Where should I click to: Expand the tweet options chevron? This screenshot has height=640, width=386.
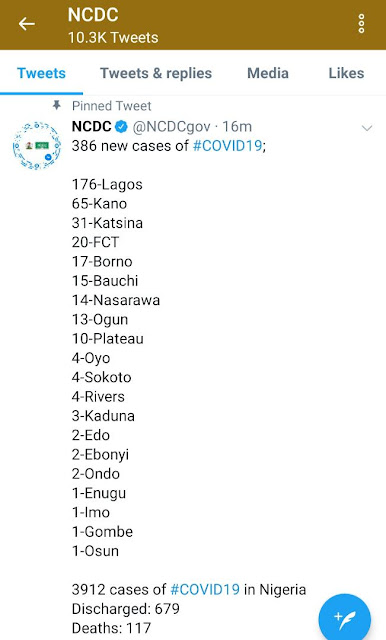pos(367,128)
